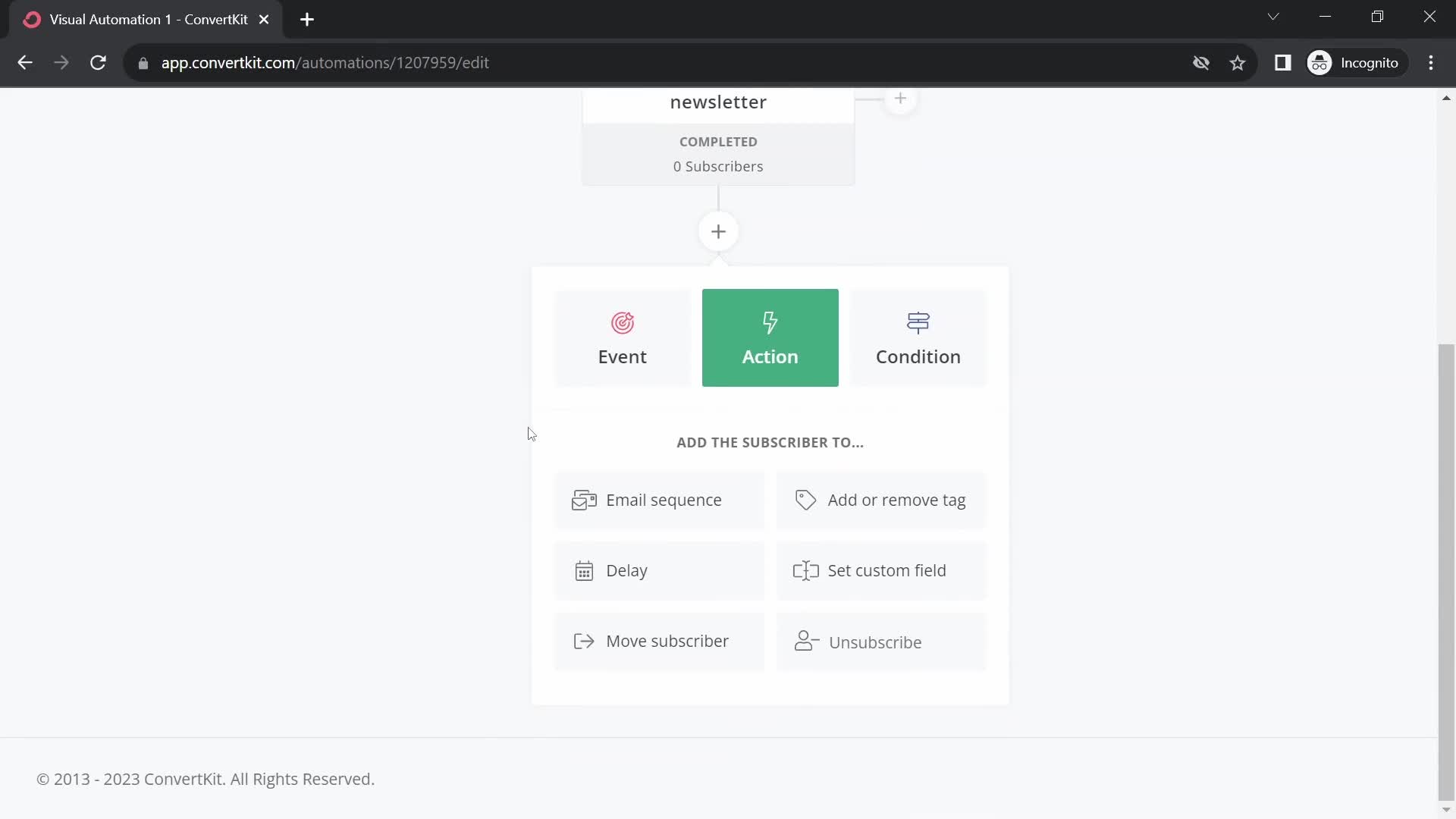Select the Action step type icon

click(x=770, y=321)
